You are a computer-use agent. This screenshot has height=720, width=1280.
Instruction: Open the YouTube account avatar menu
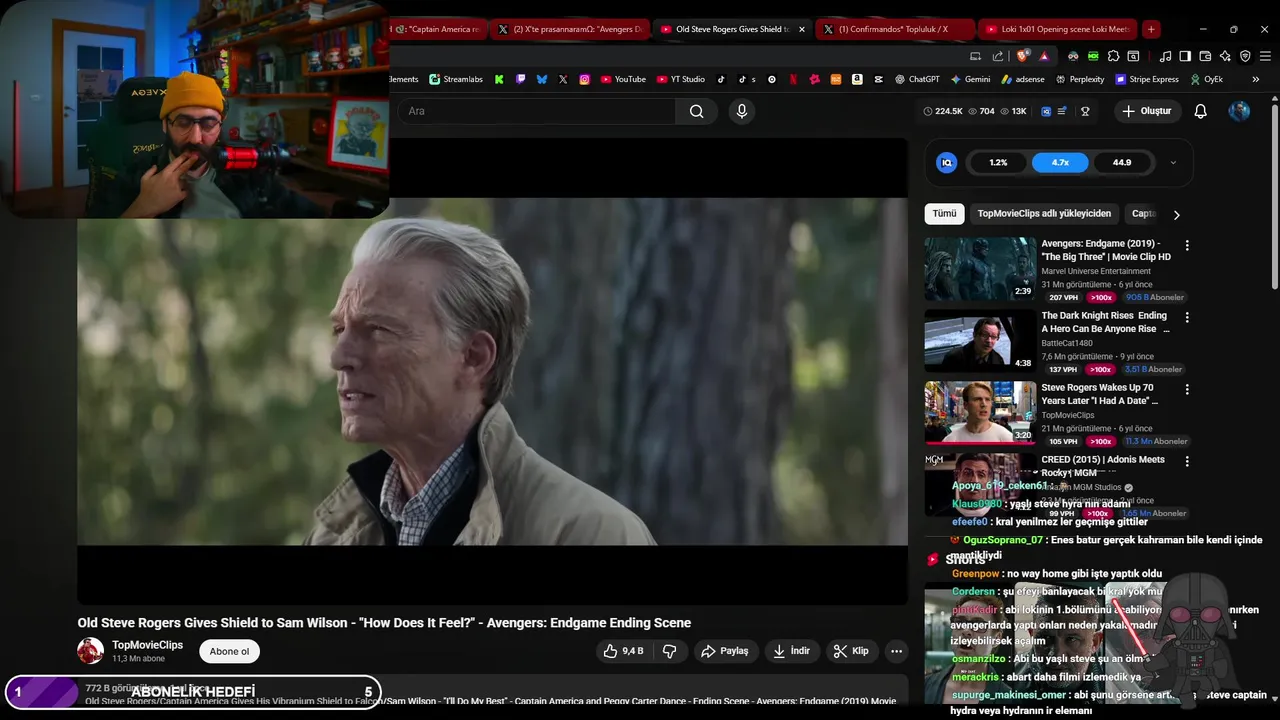coord(1239,111)
